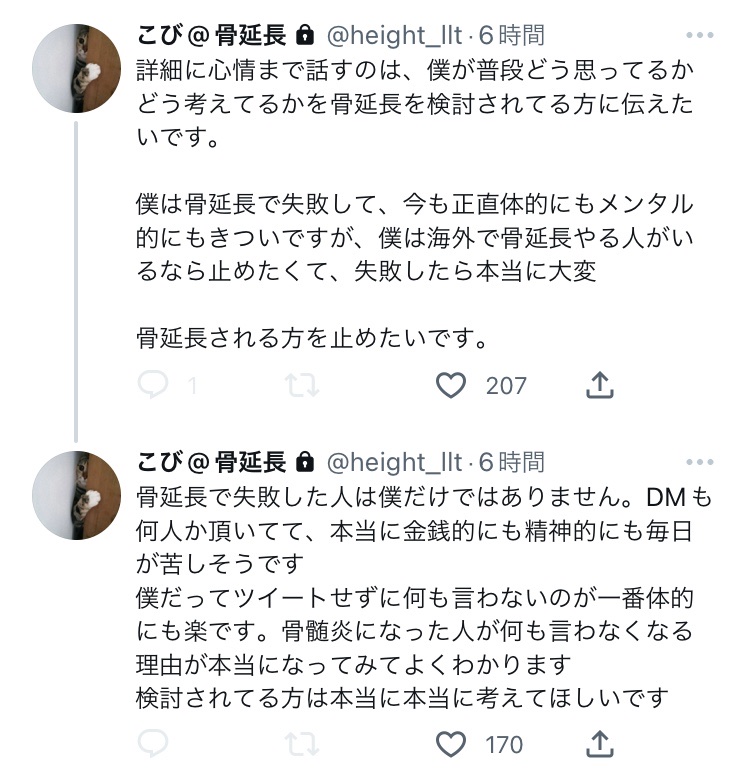Viewport: 750px width, 773px height.
Task: Expand the three-dot menu on second tweet
Action: [x=699, y=462]
